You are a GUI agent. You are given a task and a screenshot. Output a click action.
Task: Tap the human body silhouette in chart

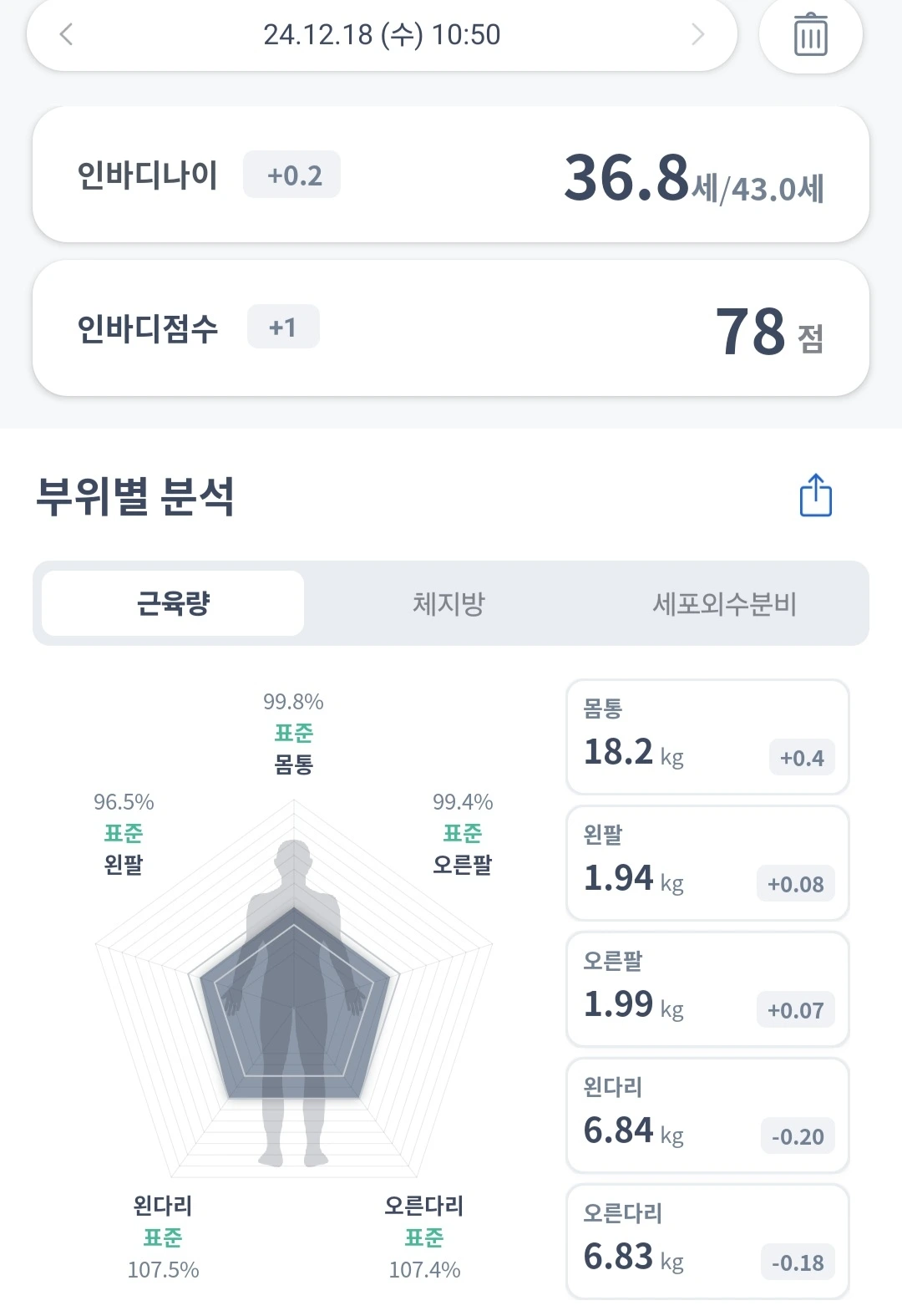coord(294,1003)
